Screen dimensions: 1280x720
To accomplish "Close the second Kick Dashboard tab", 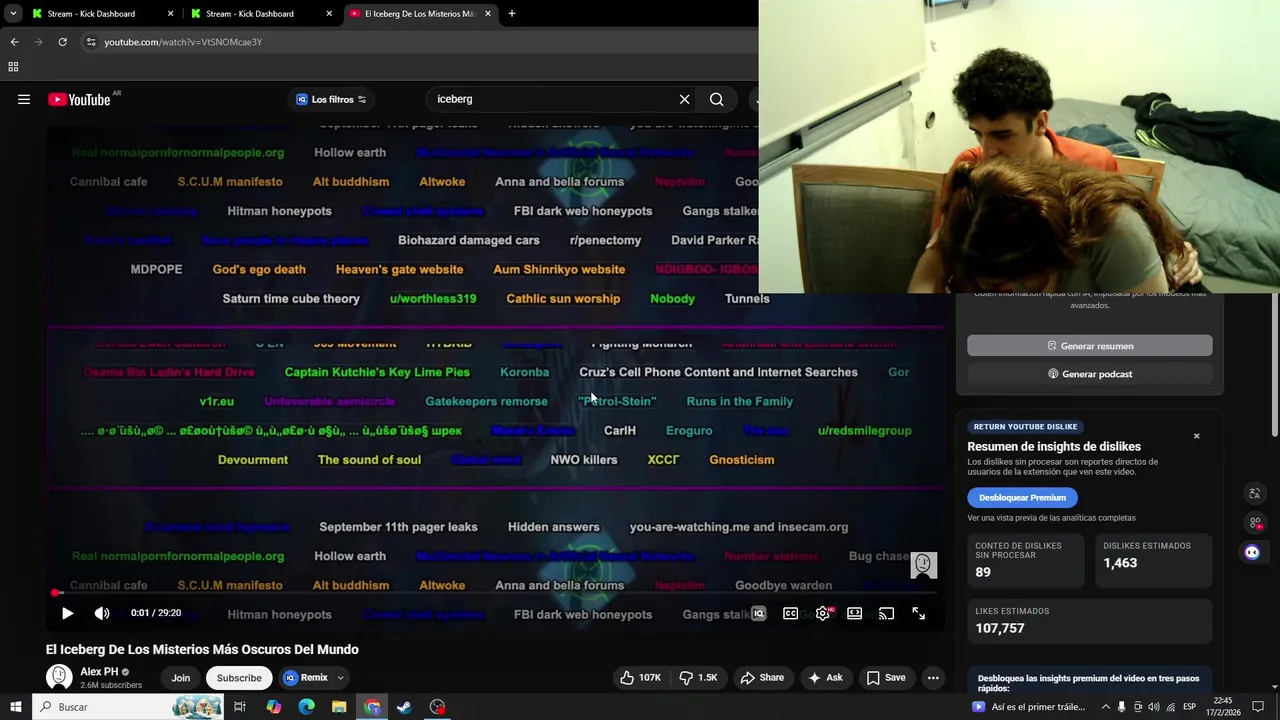I will pyautogui.click(x=329, y=14).
